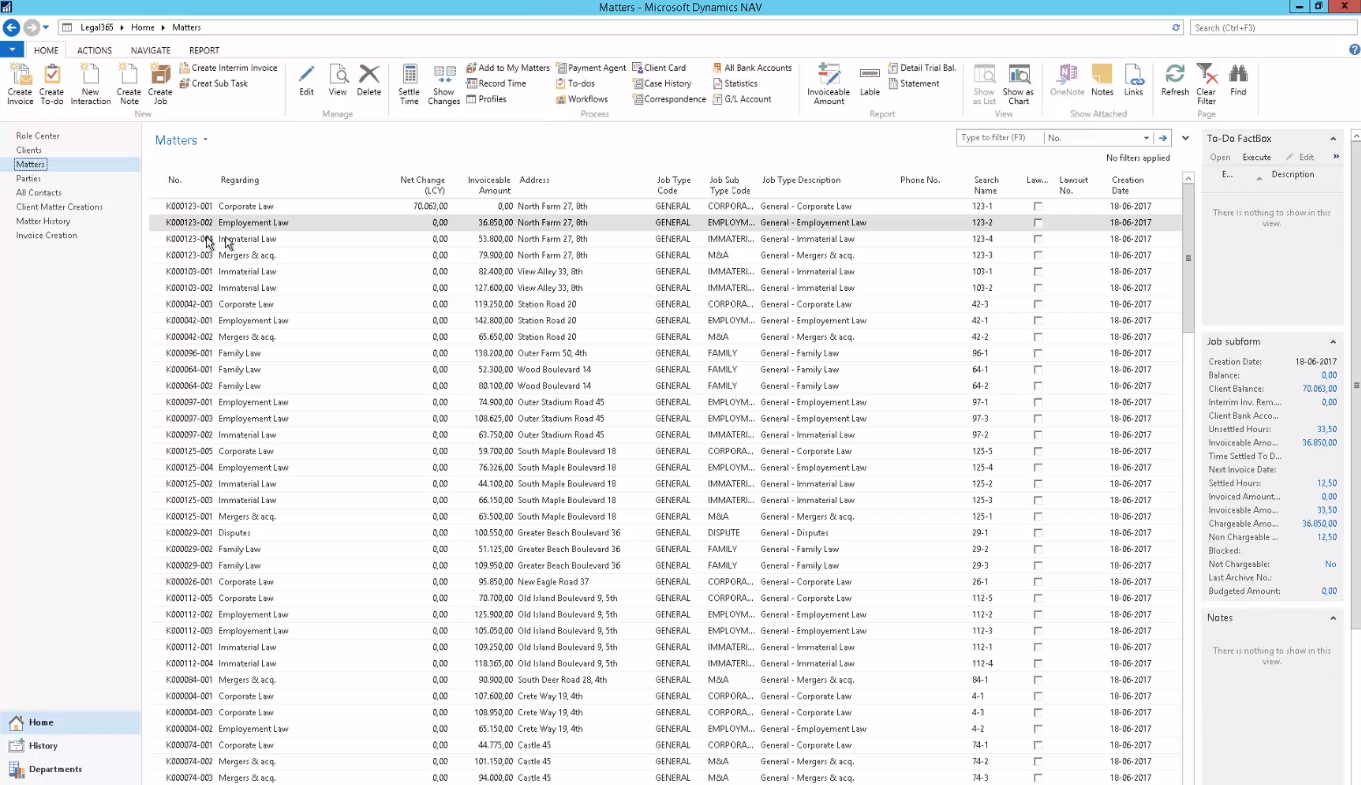Click the Find binoculars icon
This screenshot has width=1361, height=785.
tap(1238, 80)
